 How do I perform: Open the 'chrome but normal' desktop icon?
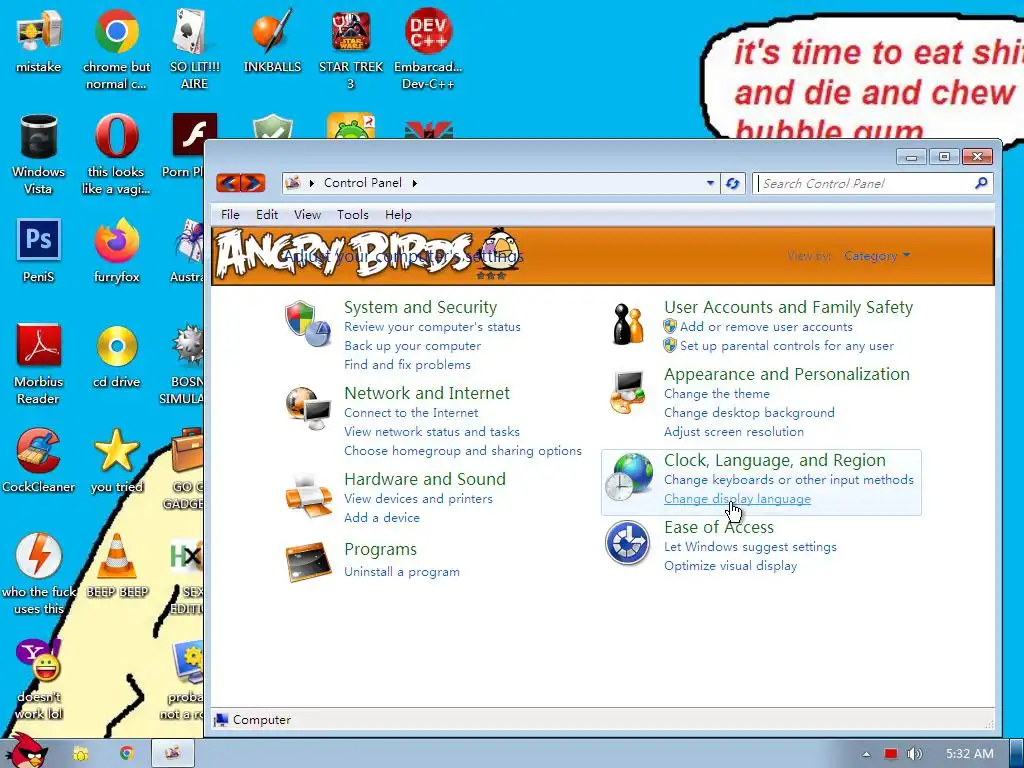(x=116, y=49)
